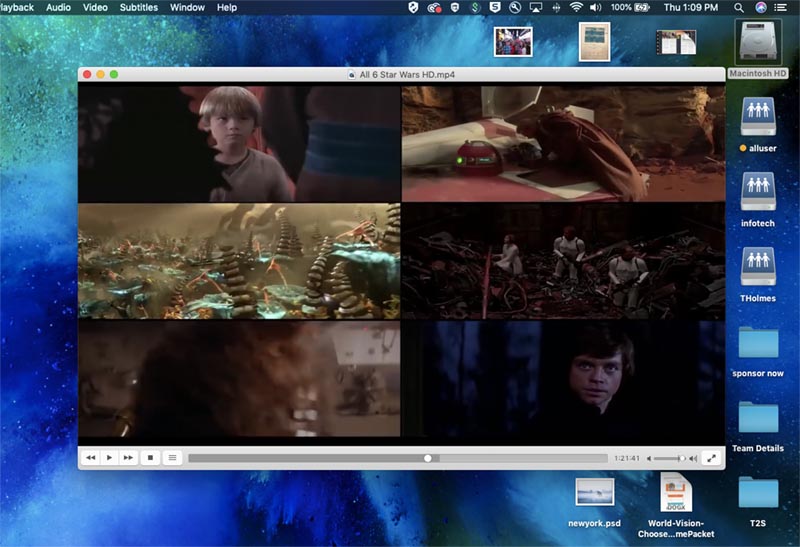Image resolution: width=800 pixels, height=547 pixels.
Task: Stop the video with the stop button
Action: point(151,458)
